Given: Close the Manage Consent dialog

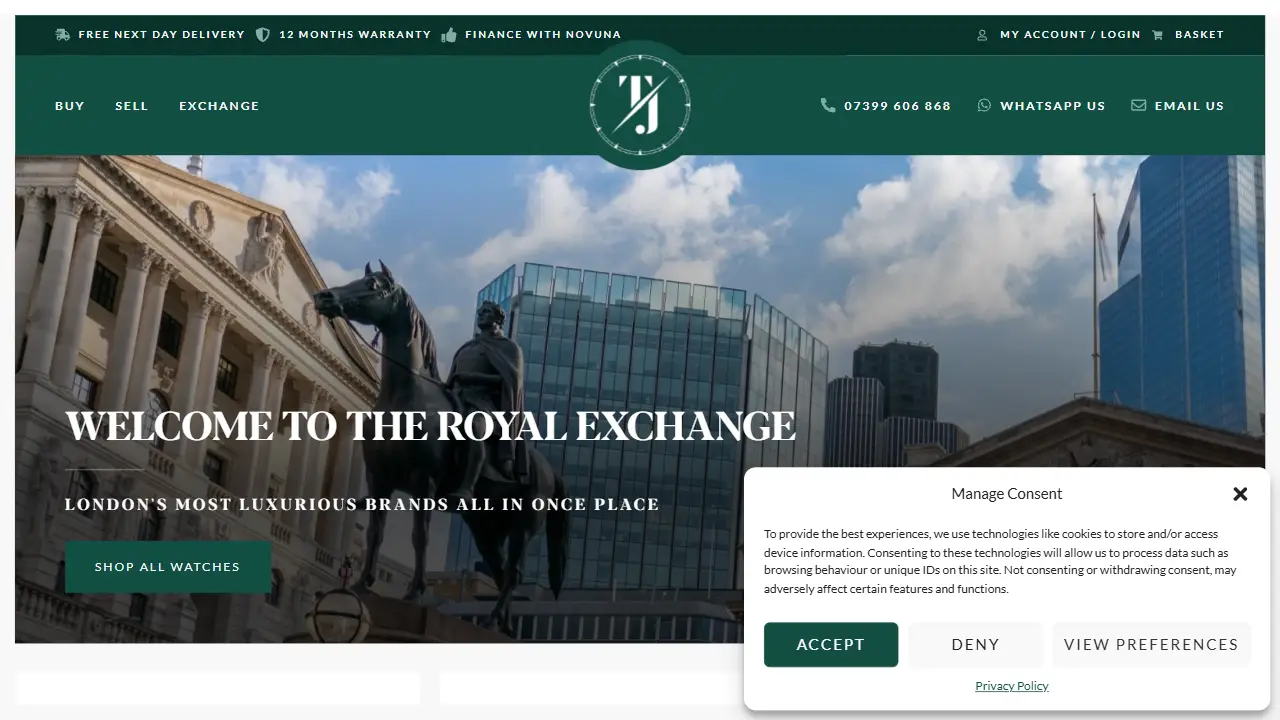Looking at the screenshot, I should (1240, 494).
